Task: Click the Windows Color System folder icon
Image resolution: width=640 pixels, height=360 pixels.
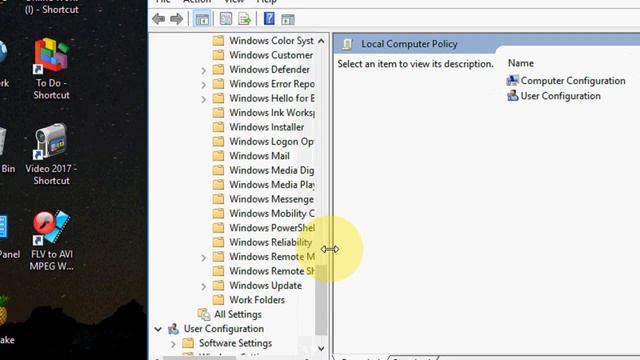Action: (x=218, y=40)
